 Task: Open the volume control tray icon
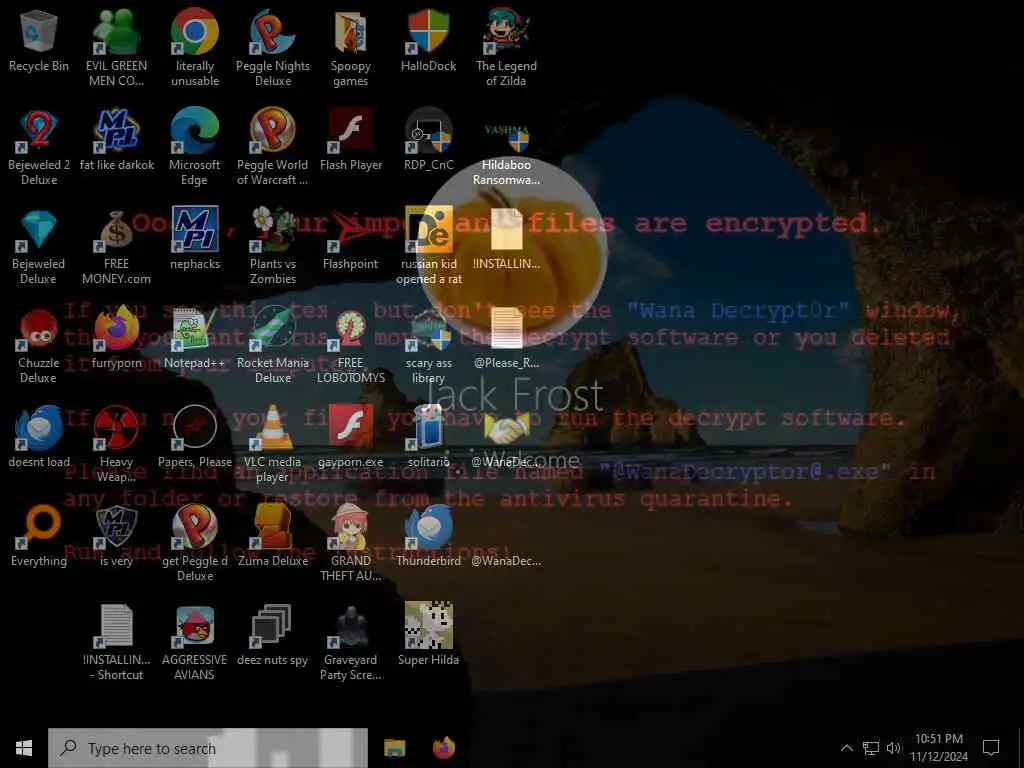tap(893, 748)
